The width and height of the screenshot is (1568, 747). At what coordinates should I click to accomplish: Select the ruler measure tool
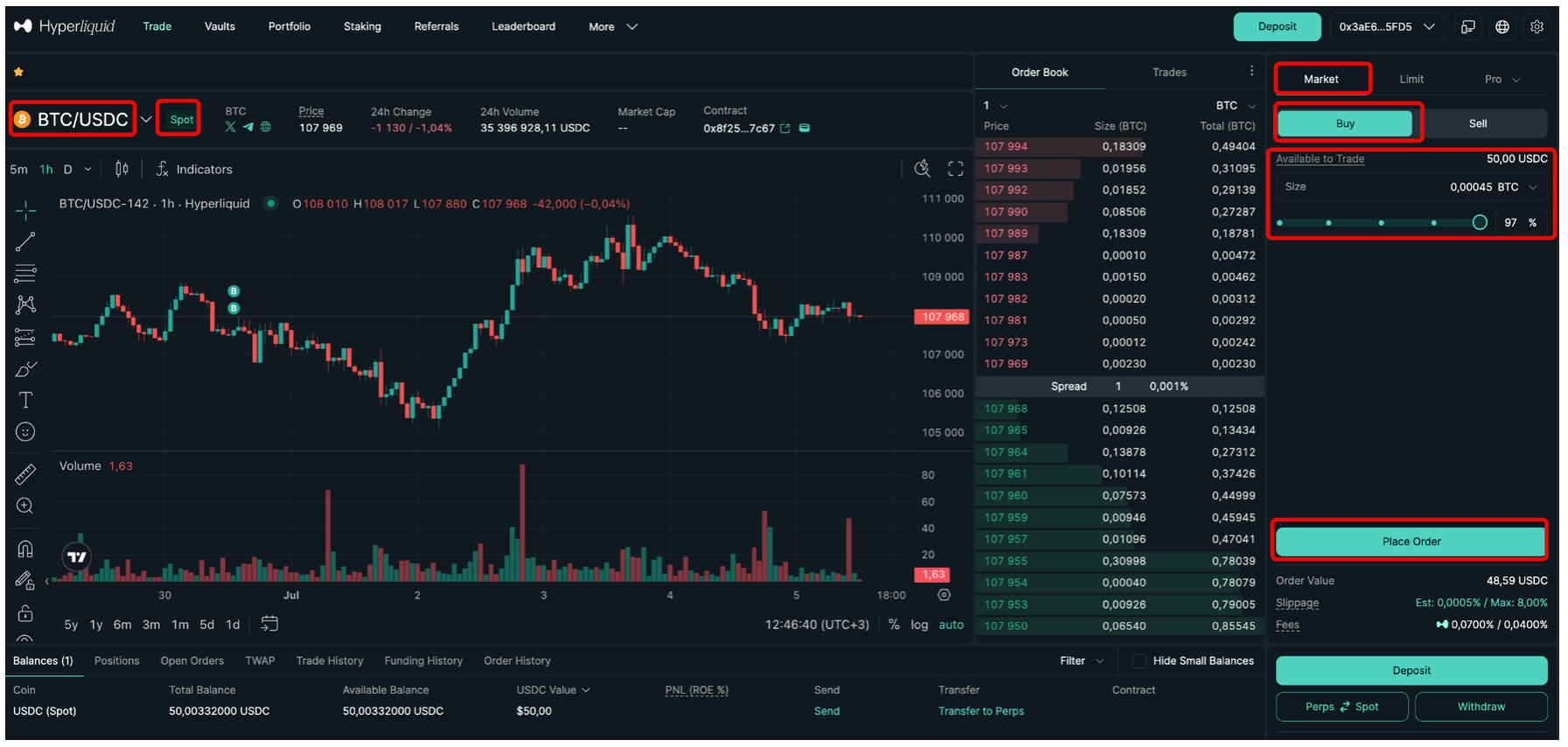25,474
